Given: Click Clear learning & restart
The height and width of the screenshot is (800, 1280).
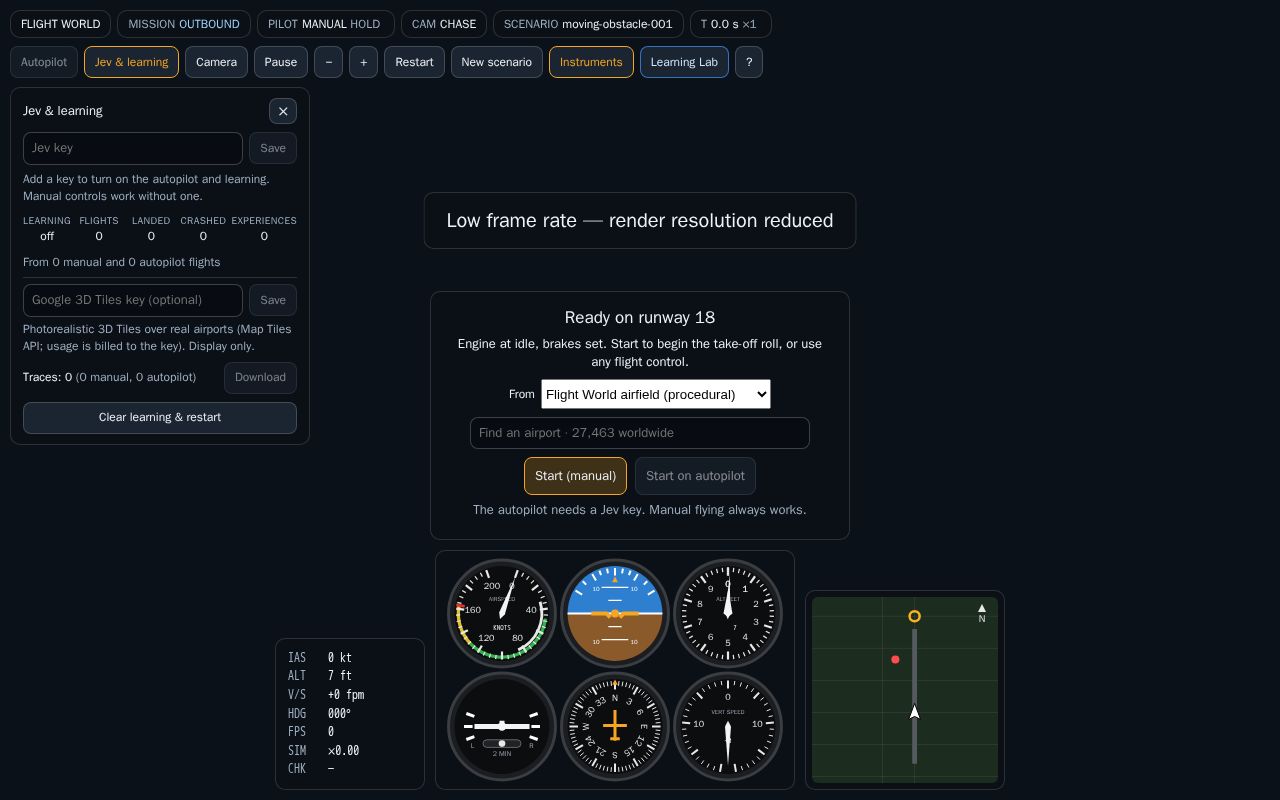Looking at the screenshot, I should [160, 418].
